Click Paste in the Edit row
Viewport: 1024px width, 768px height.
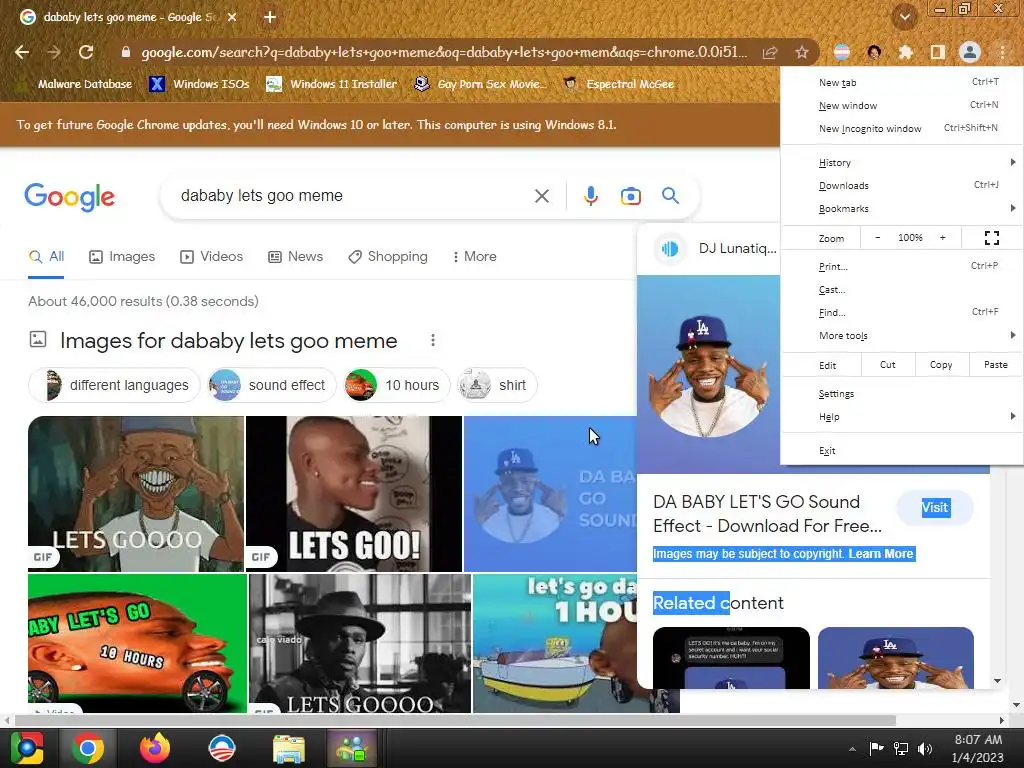coord(995,364)
